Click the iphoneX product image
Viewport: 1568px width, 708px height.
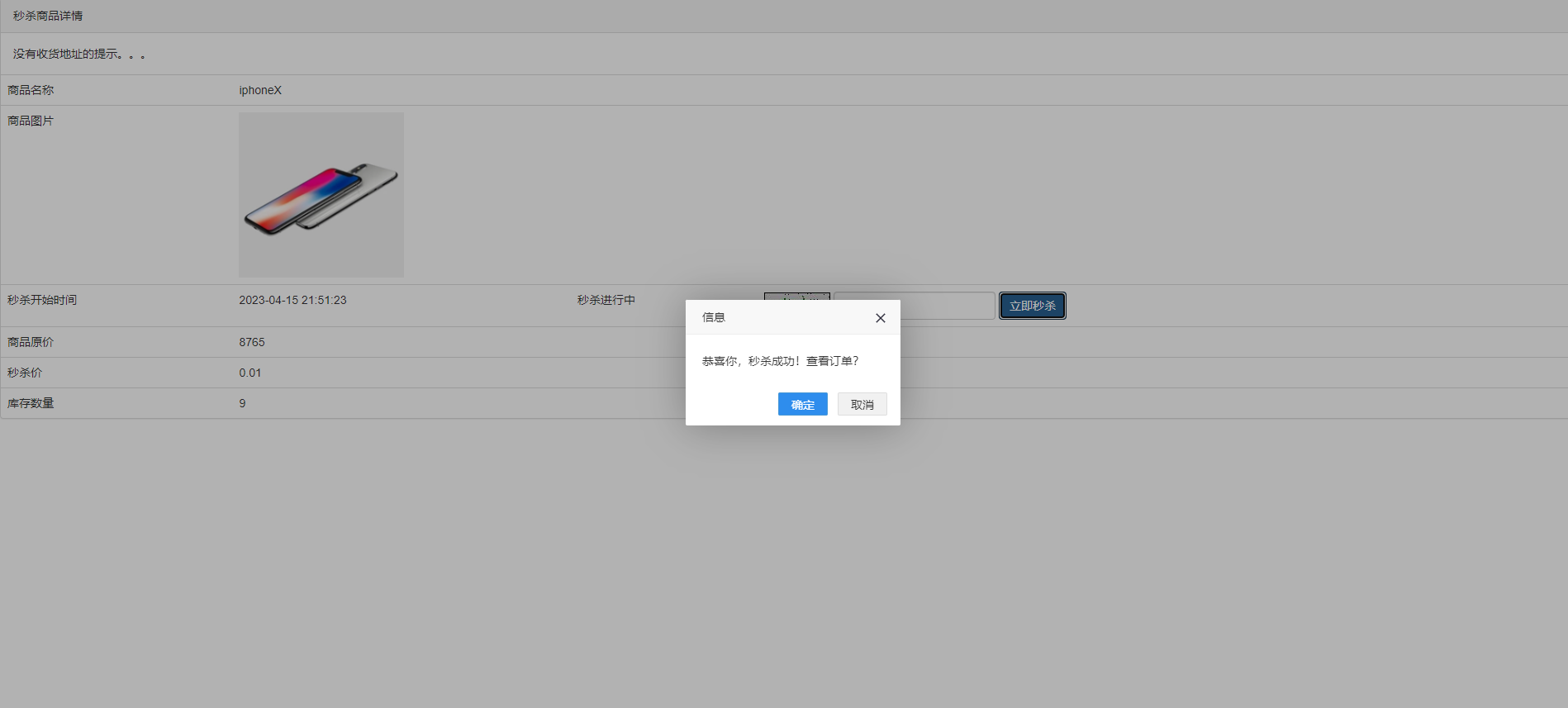coord(321,195)
